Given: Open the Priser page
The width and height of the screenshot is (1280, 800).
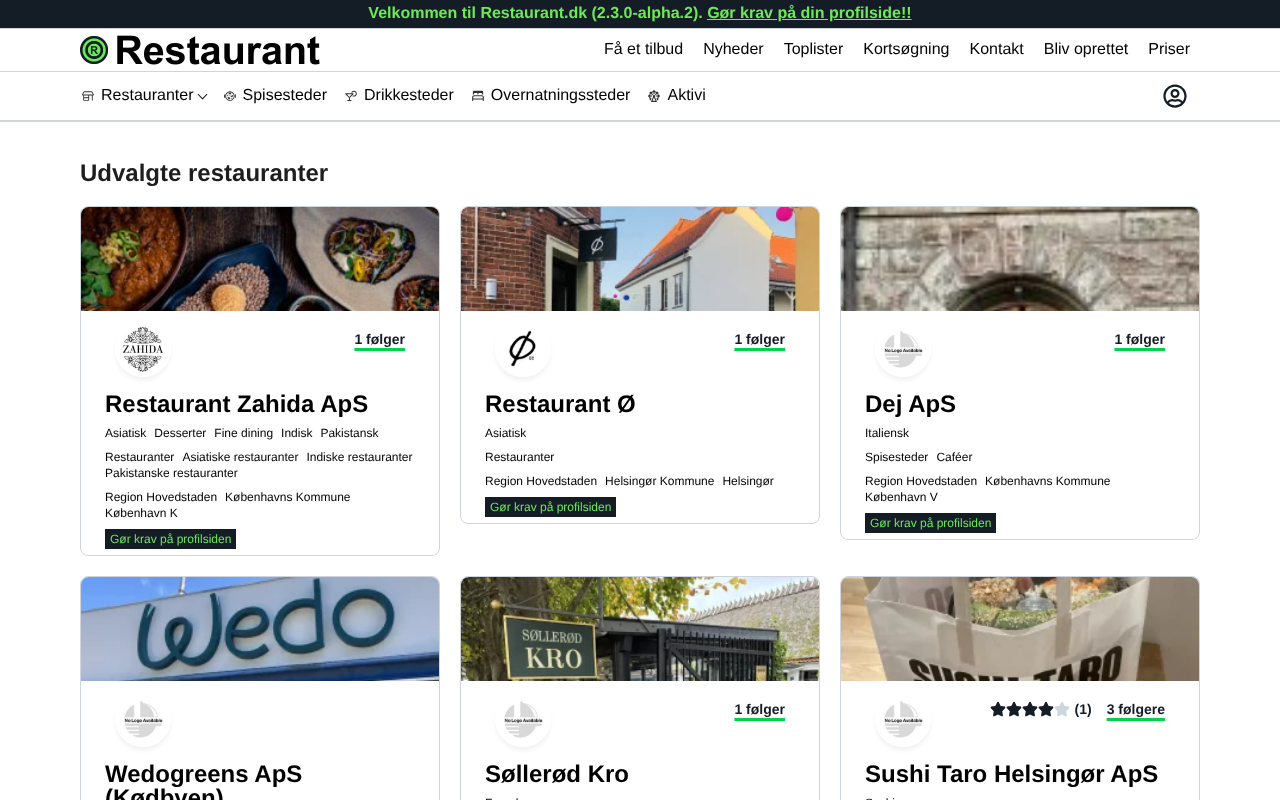Looking at the screenshot, I should 1169,49.
